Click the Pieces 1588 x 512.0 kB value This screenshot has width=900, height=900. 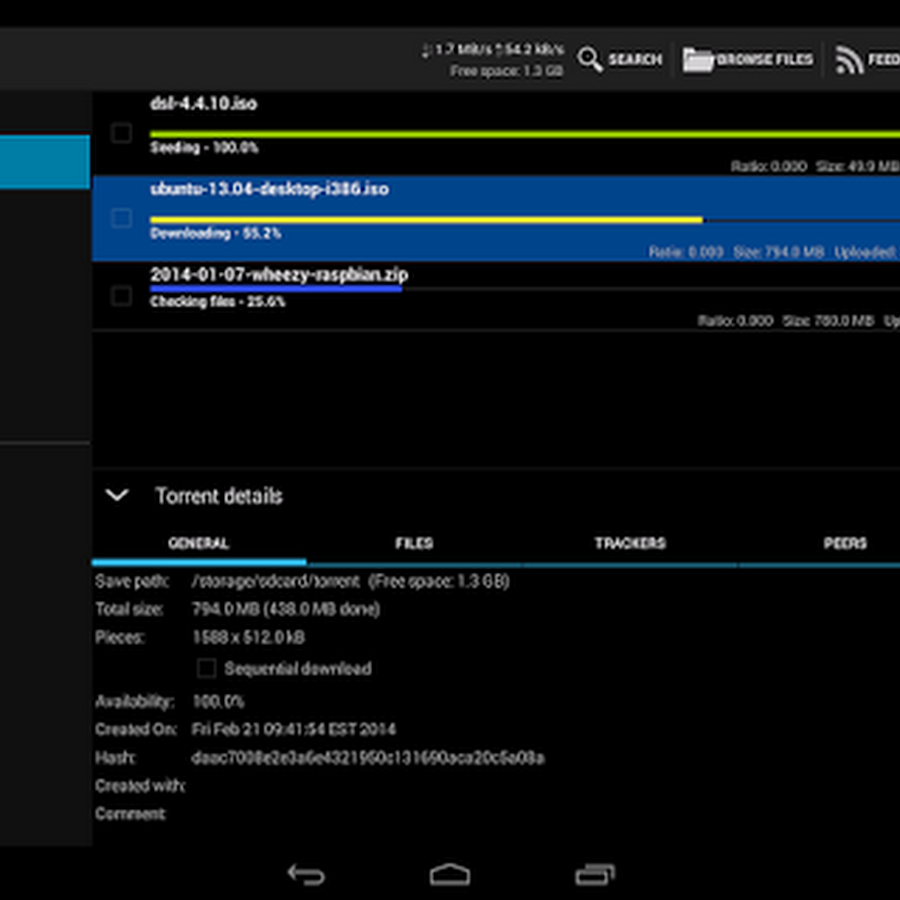(248, 637)
